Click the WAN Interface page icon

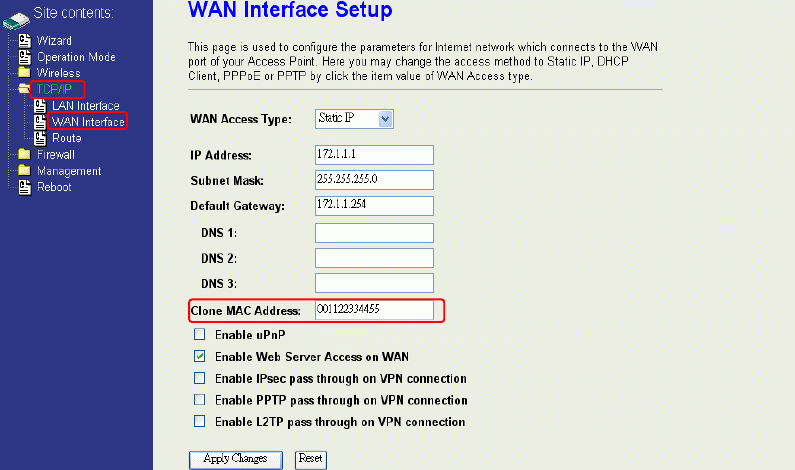40,122
